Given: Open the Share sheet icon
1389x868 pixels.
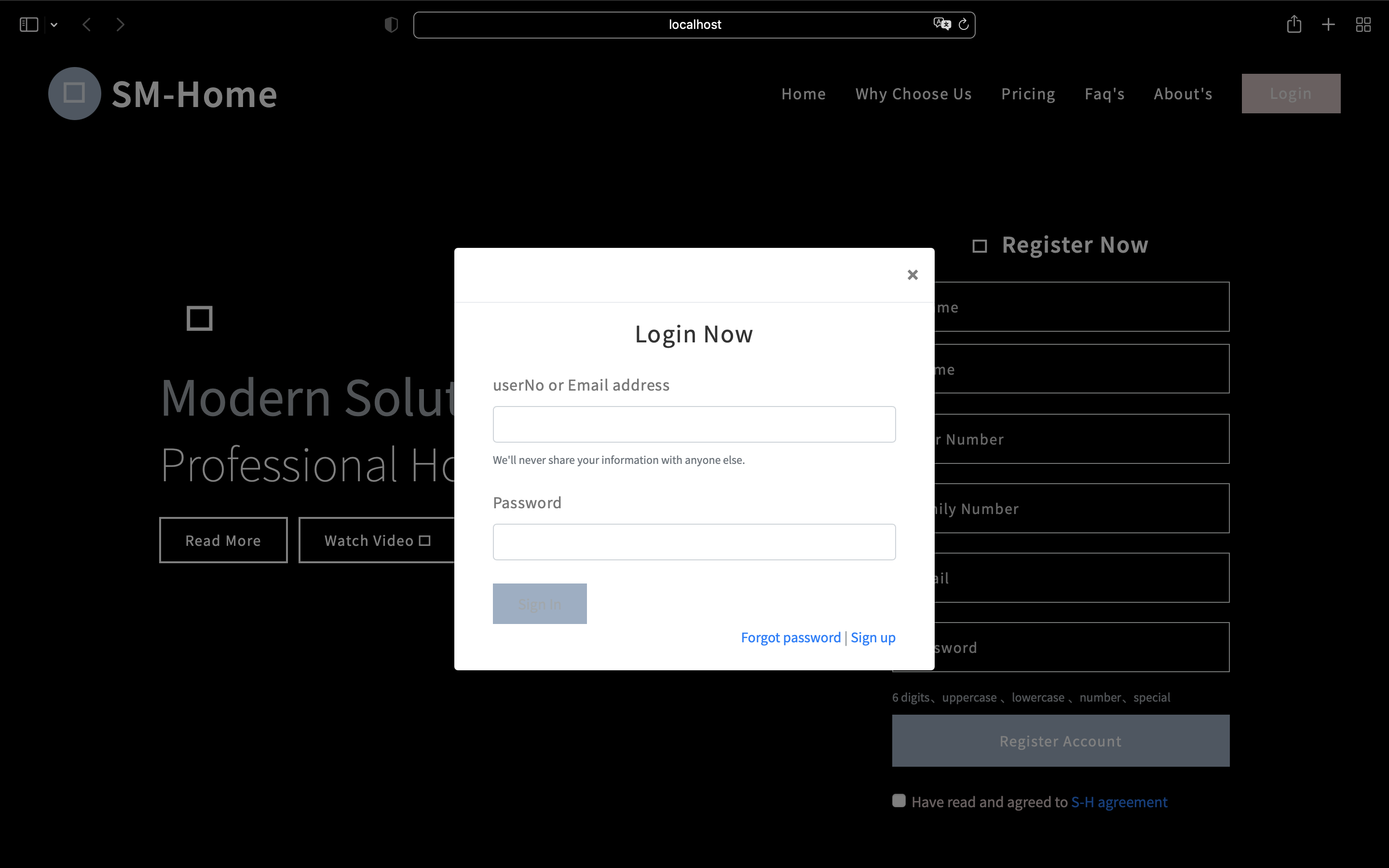Looking at the screenshot, I should pyautogui.click(x=1294, y=24).
